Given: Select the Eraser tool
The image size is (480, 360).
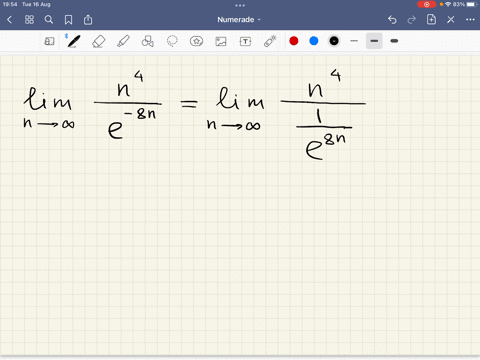Looking at the screenshot, I should [98, 41].
